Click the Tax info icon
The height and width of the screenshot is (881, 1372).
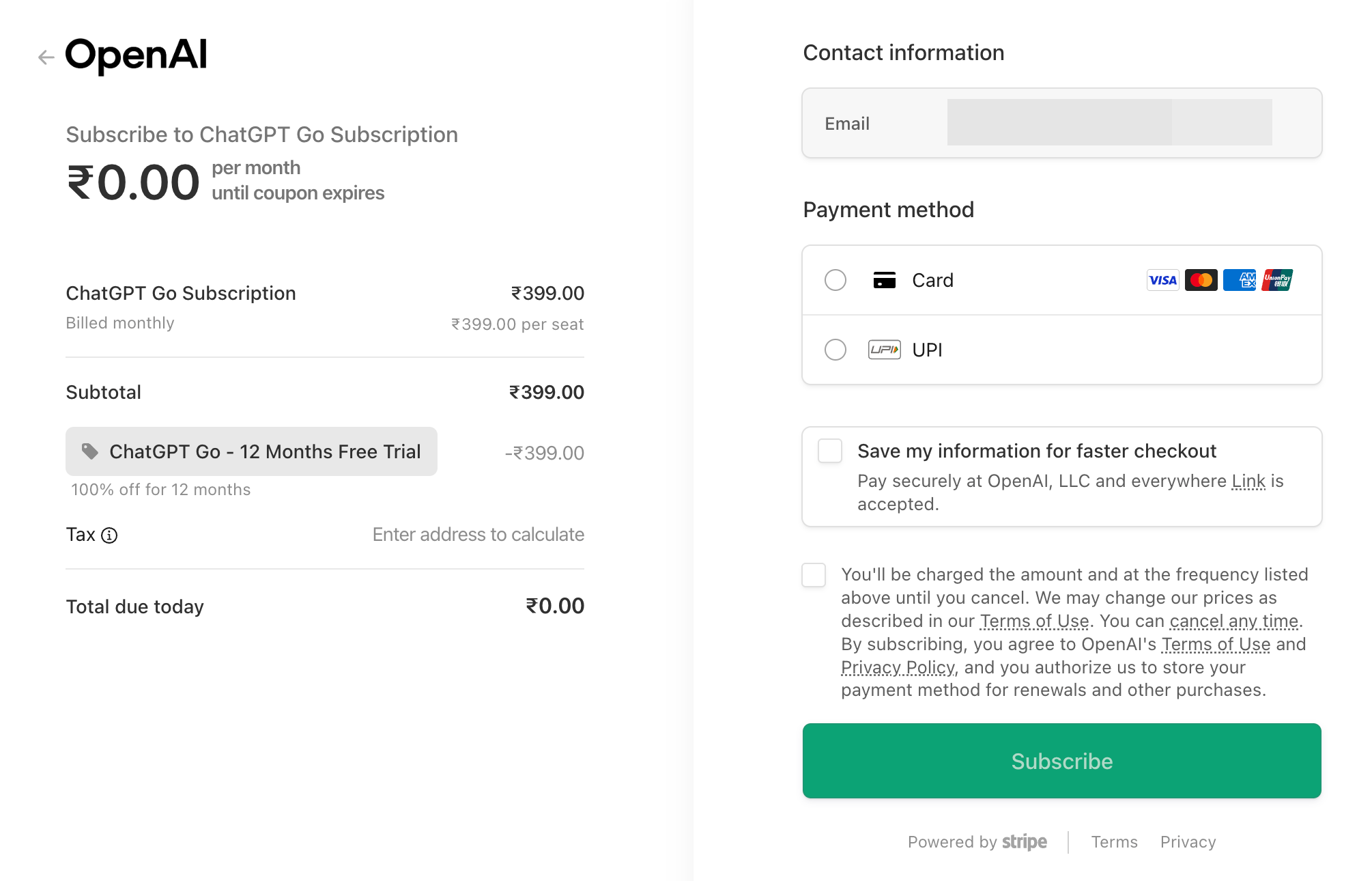pyautogui.click(x=109, y=535)
